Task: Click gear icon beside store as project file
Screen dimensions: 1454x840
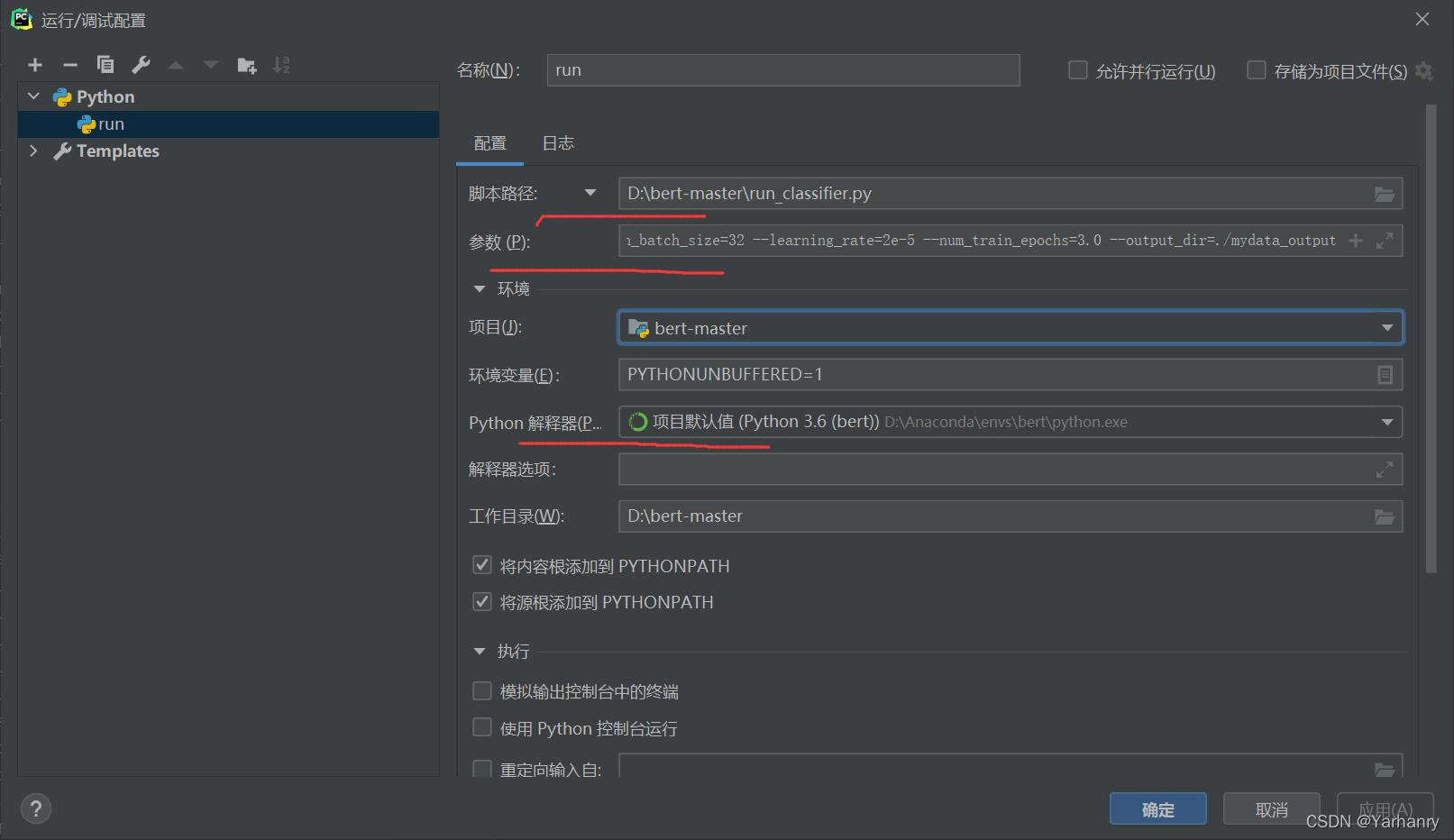Action: point(1424,71)
